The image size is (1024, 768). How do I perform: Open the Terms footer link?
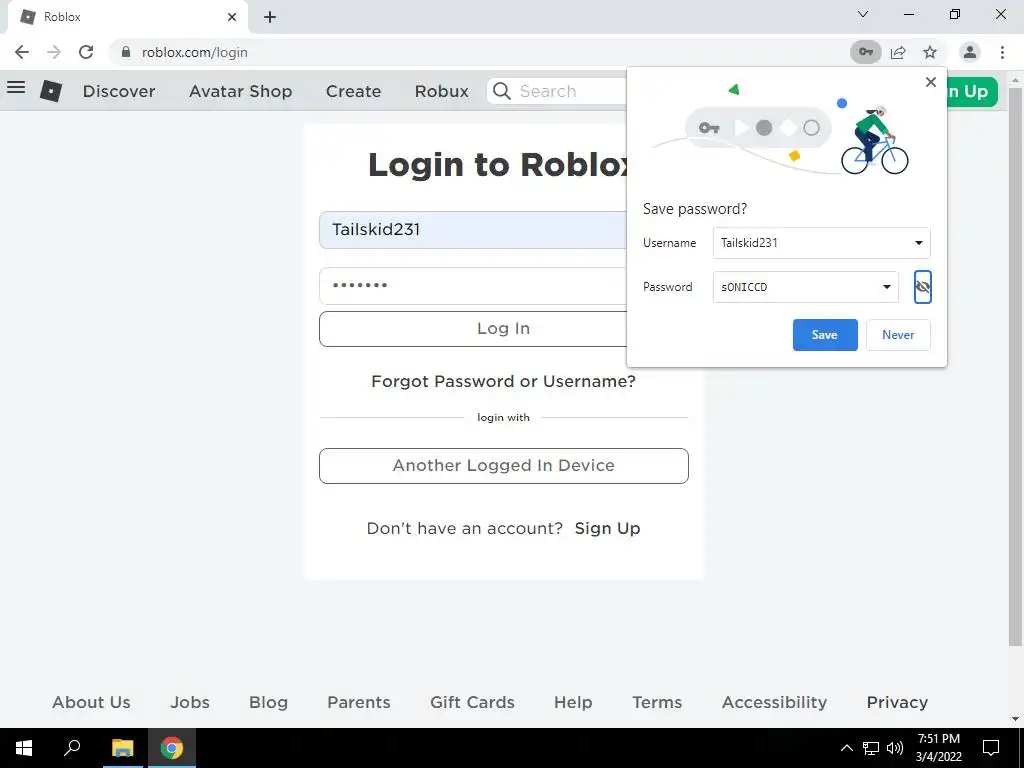point(657,702)
